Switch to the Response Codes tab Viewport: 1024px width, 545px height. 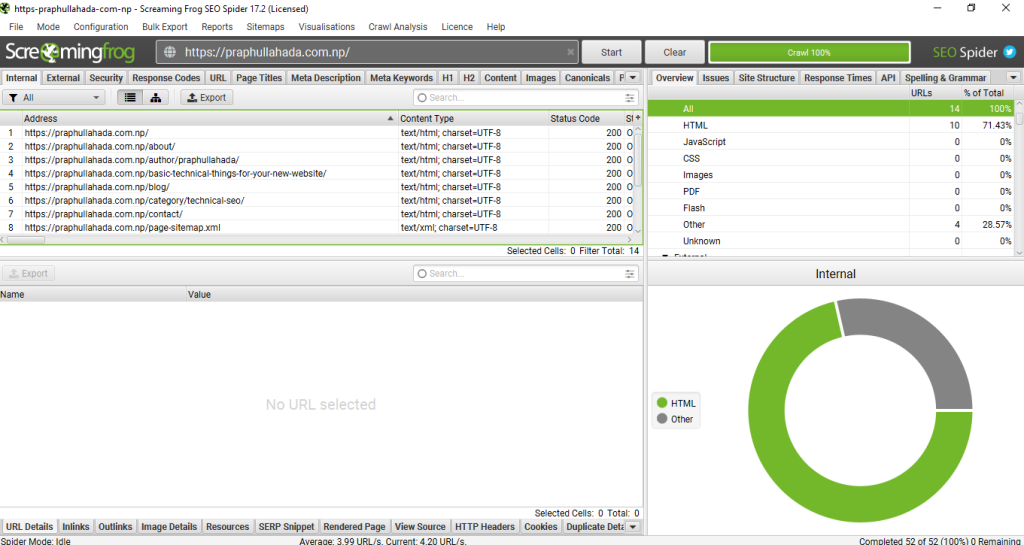(x=166, y=78)
